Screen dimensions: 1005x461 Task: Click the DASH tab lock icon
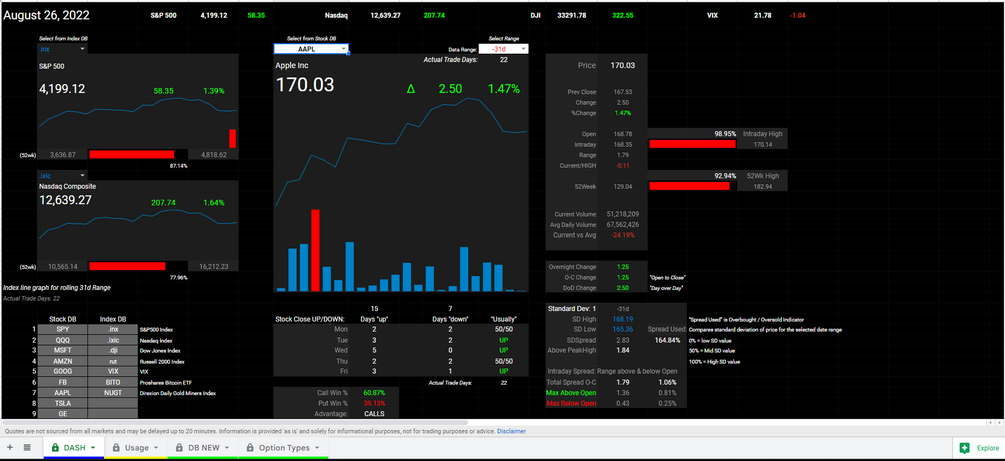(55, 448)
